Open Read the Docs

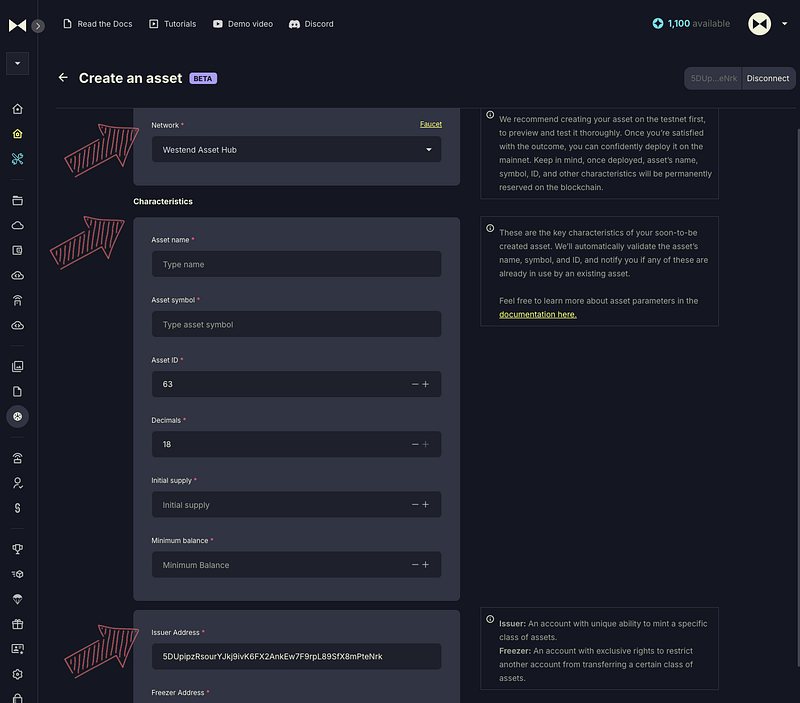pyautogui.click(x=97, y=24)
